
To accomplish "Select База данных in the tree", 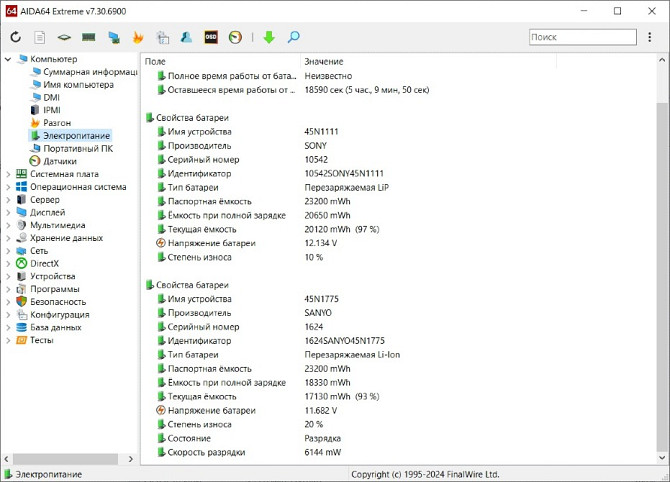I will tap(56, 327).
